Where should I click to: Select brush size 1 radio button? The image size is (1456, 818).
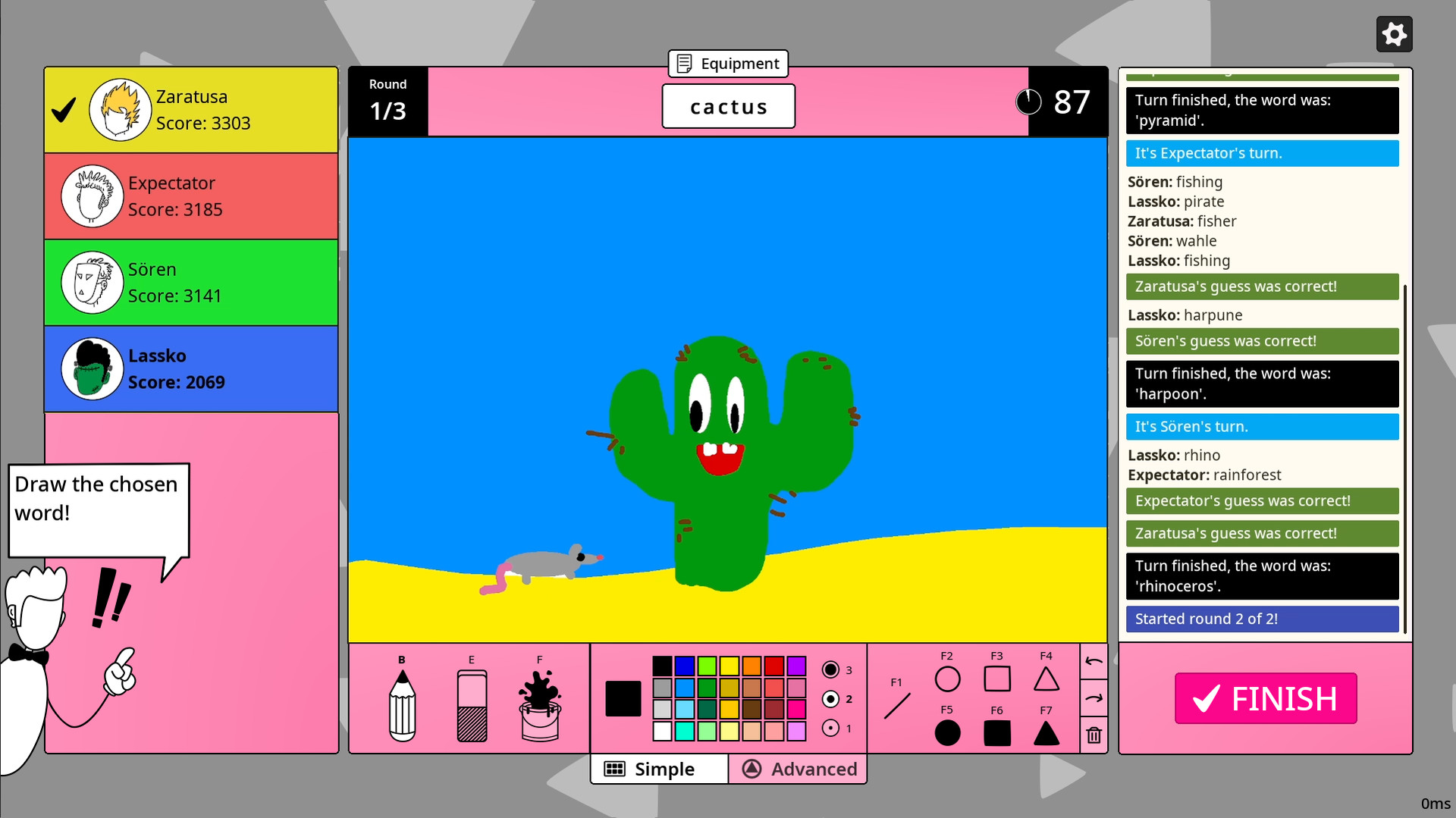point(831,728)
